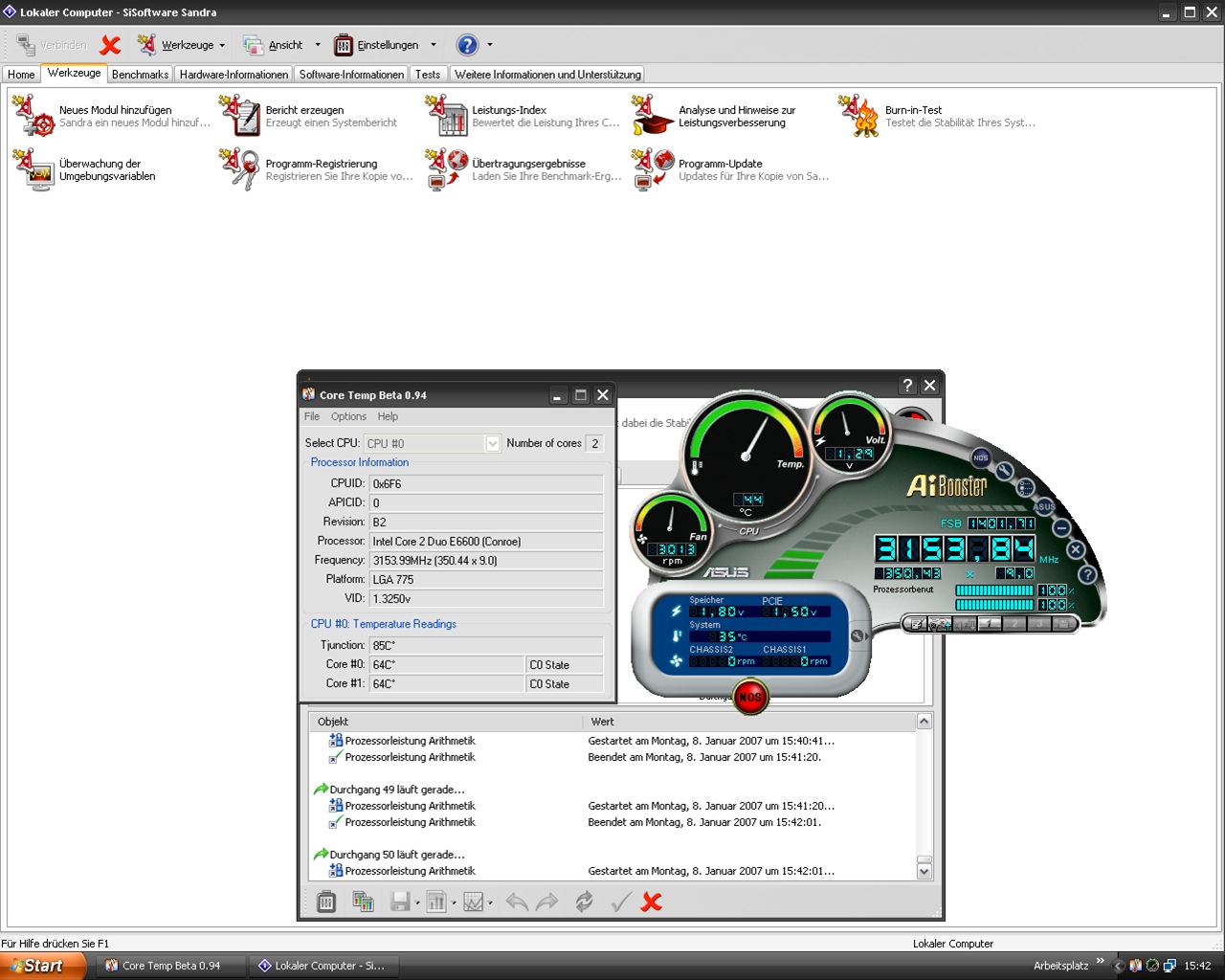Click the back arrow in wizard toolbar
The image size is (1225, 980).
pyautogui.click(x=517, y=902)
